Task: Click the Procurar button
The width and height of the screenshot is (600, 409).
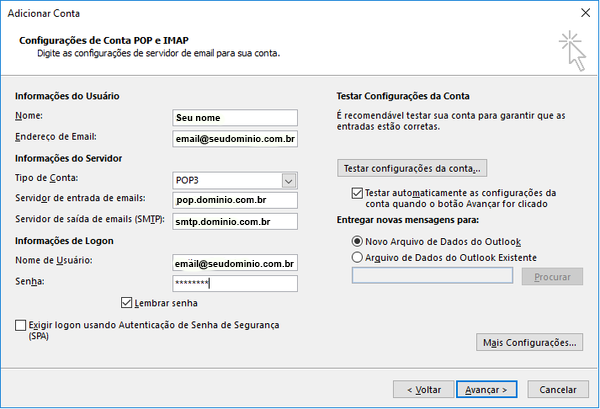Action: (552, 277)
